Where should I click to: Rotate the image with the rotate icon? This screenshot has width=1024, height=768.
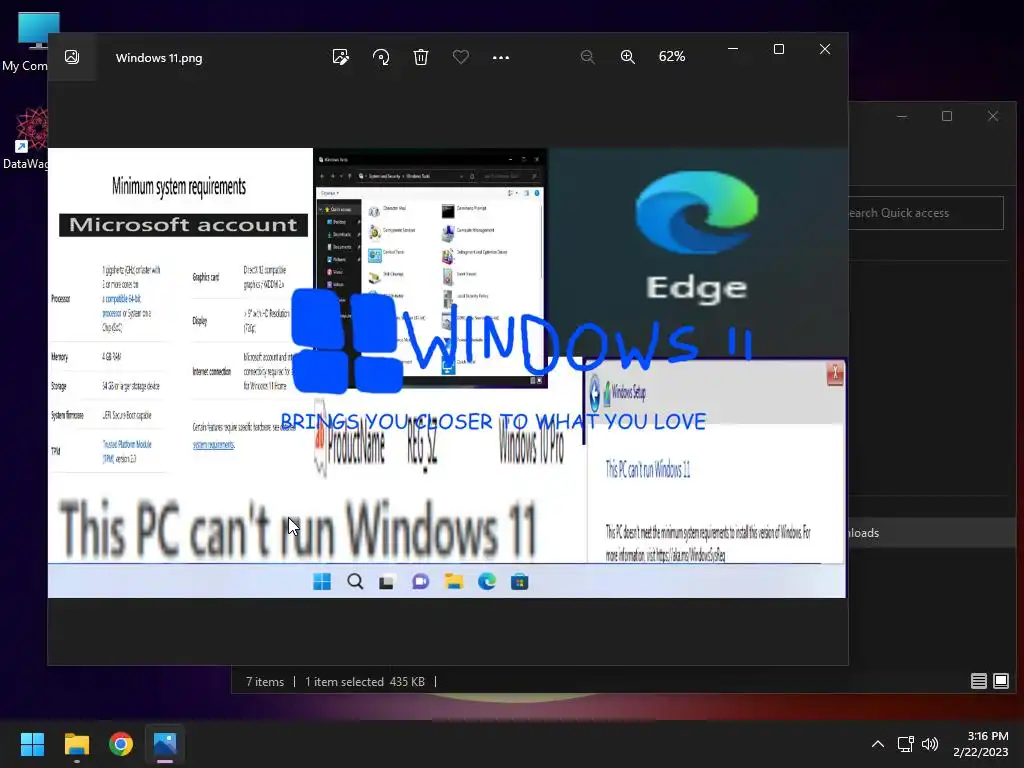pos(381,57)
